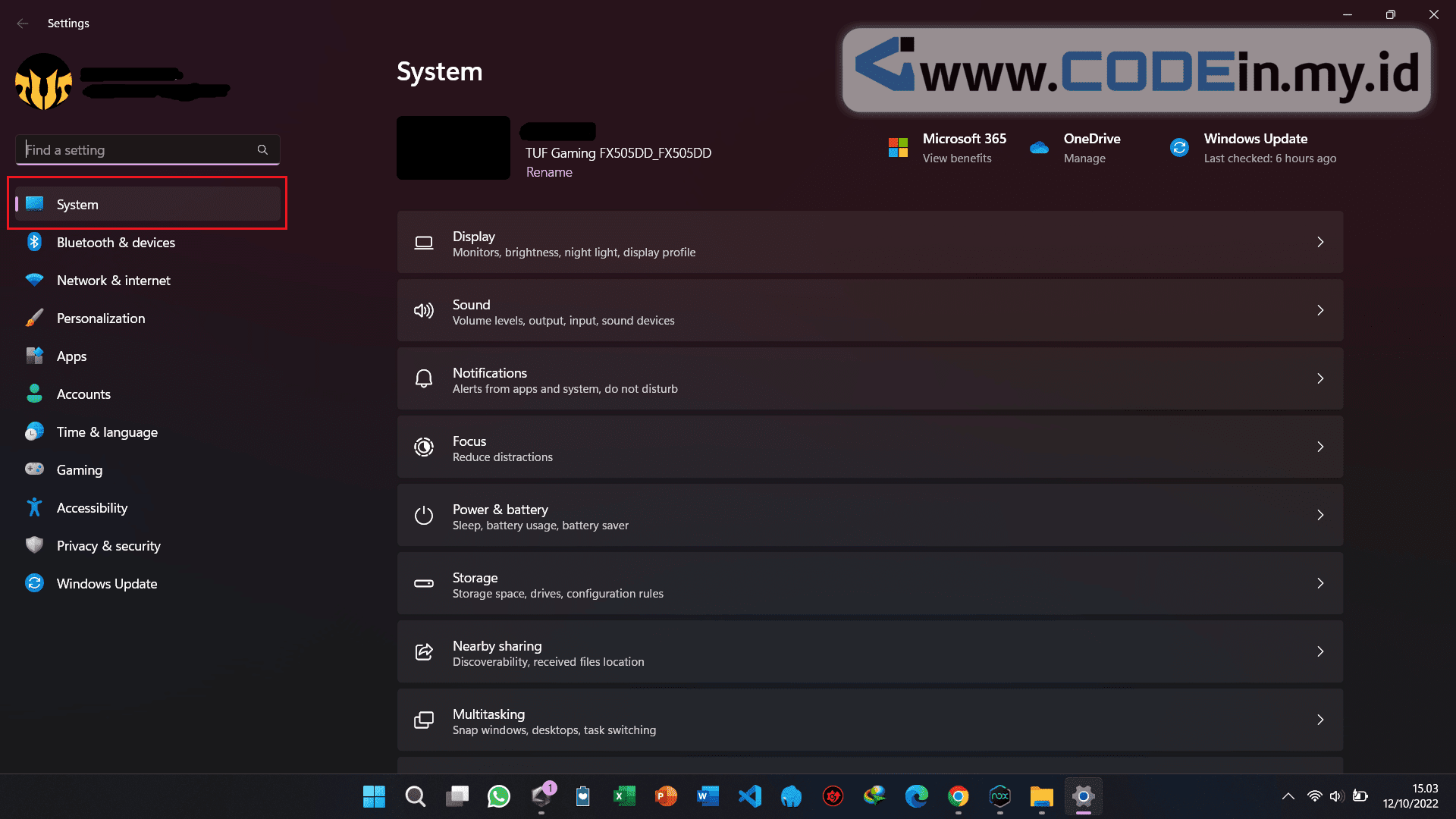Click the Bluetooth & devices sidebar icon
The width and height of the screenshot is (1456, 819).
(x=34, y=242)
